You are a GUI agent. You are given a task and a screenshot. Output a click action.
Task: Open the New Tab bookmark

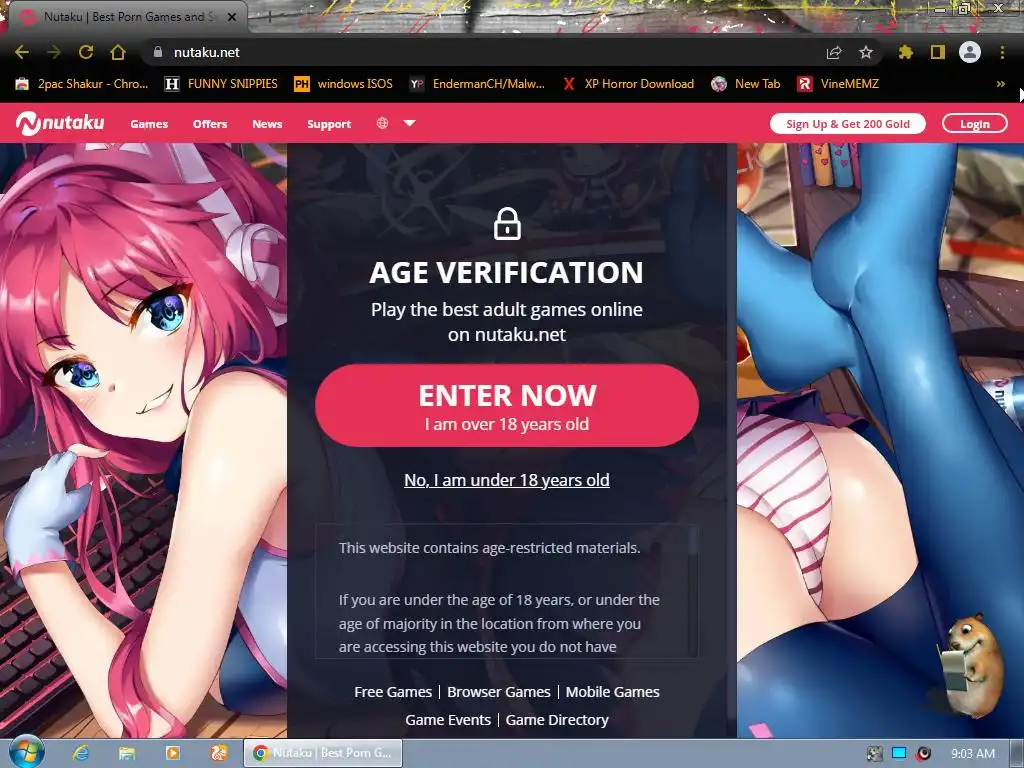746,84
